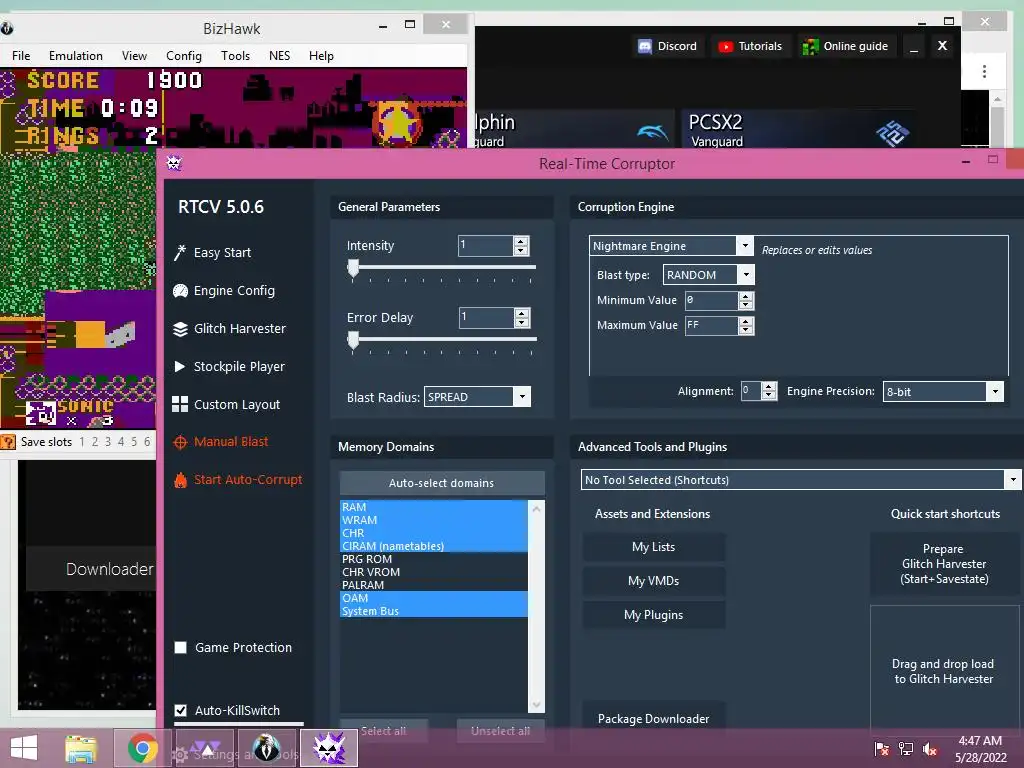Select the PRG ROM domain

[434, 559]
